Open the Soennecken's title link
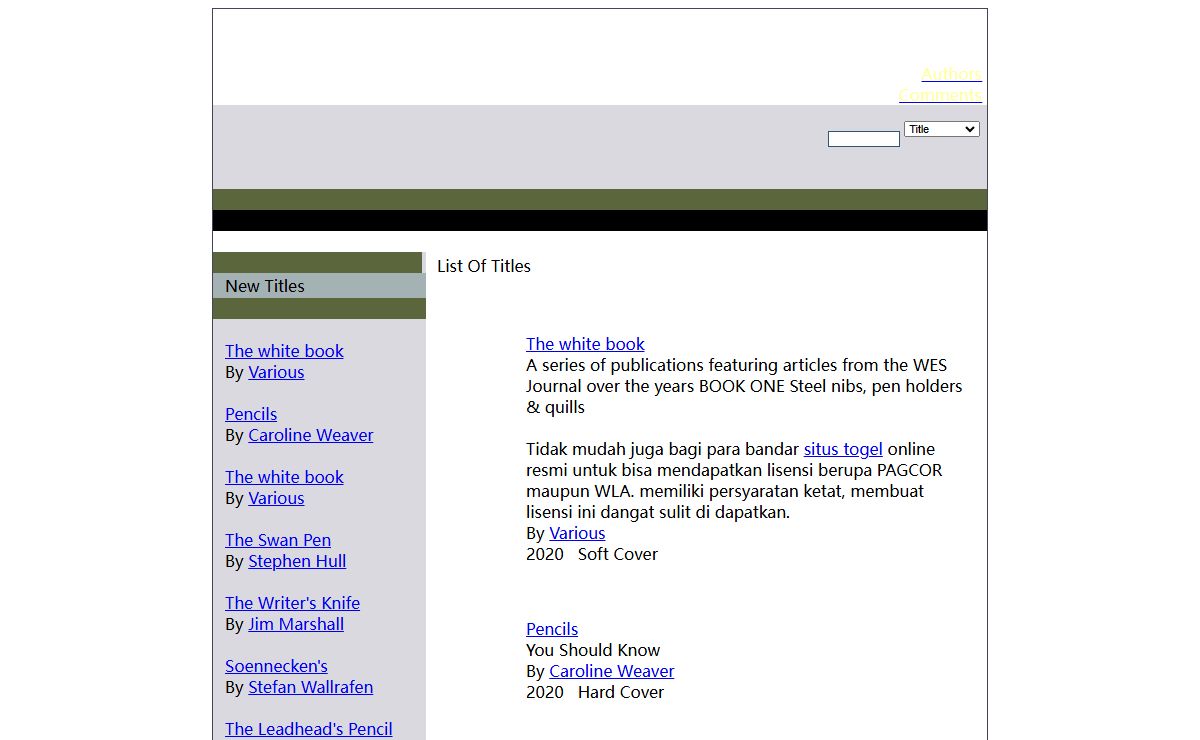 276,666
